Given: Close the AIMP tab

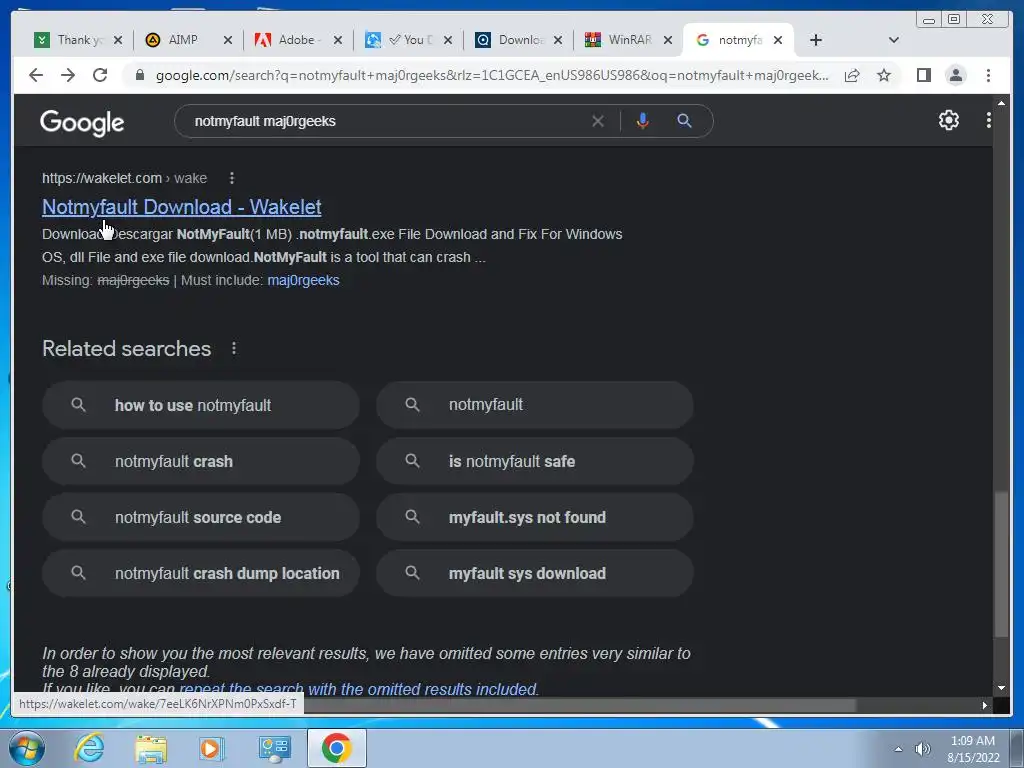Looking at the screenshot, I should pos(227,40).
